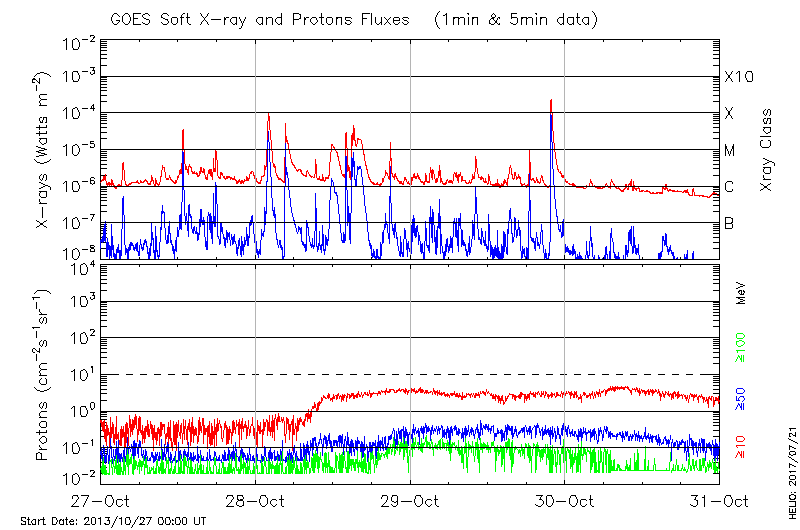Select the C X-ray class label
800x530 pixels.
[x=729, y=187]
